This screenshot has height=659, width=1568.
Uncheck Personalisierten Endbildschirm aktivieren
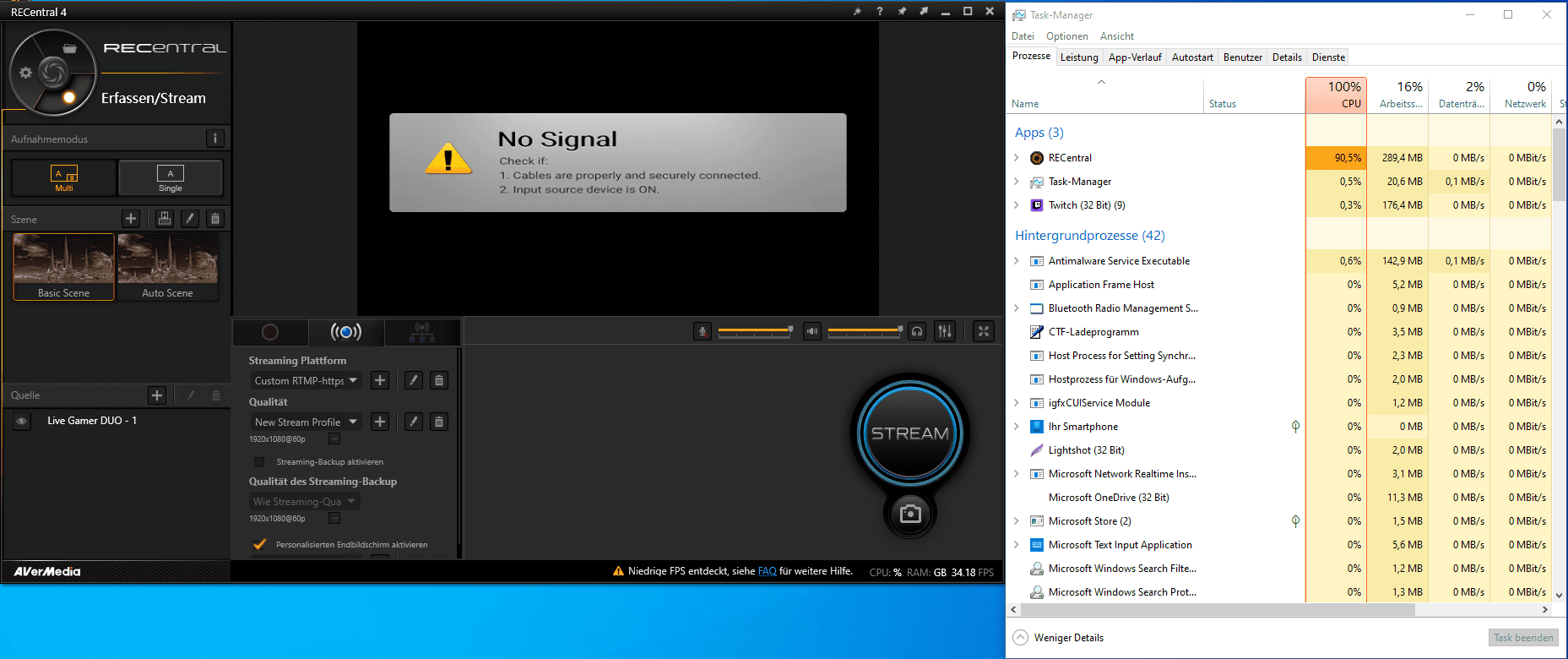pyautogui.click(x=260, y=544)
